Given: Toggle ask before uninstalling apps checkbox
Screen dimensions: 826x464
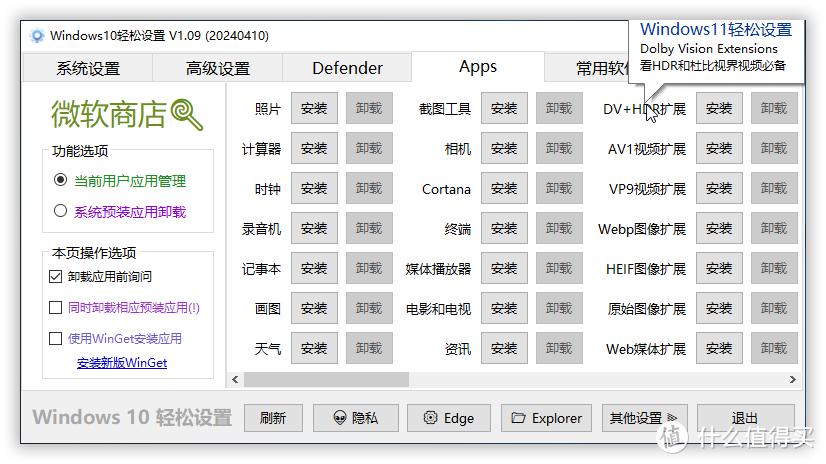Looking at the screenshot, I should coord(55,277).
